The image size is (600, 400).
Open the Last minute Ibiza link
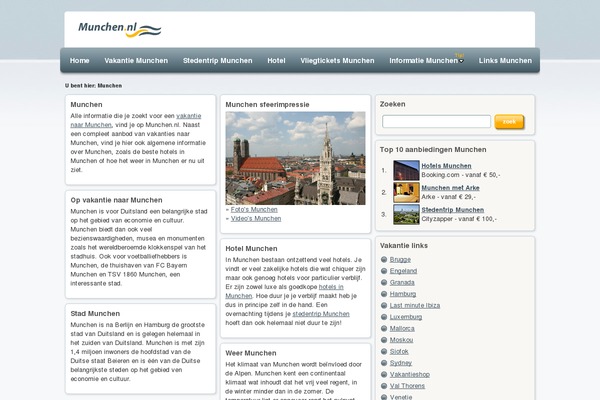click(x=415, y=305)
